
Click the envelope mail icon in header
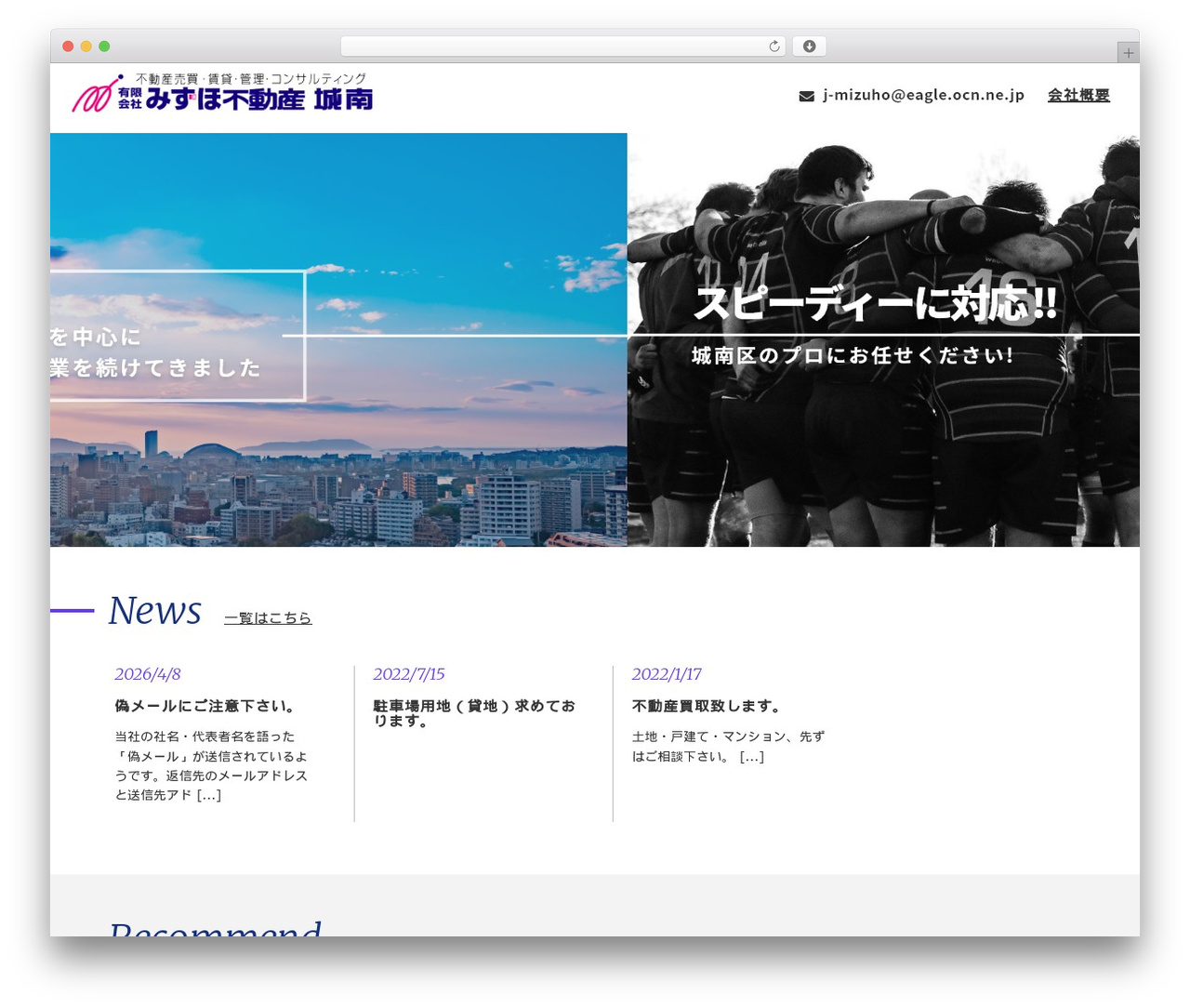(806, 96)
